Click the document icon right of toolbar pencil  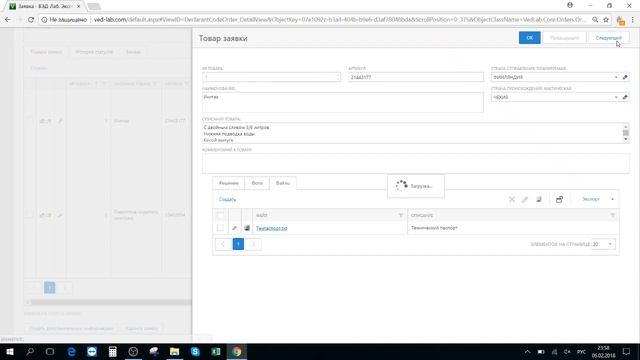pos(539,199)
